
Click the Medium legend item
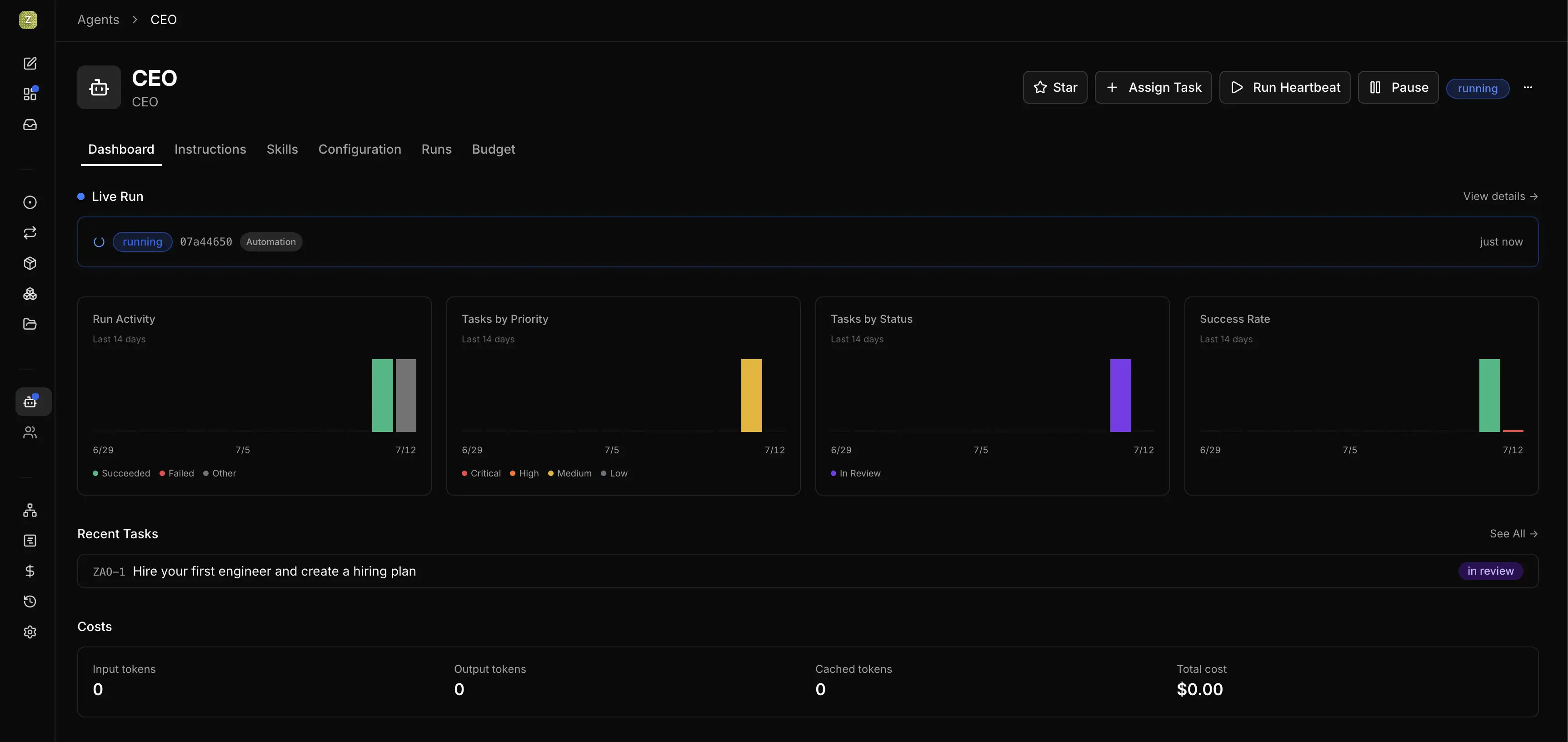(x=570, y=473)
